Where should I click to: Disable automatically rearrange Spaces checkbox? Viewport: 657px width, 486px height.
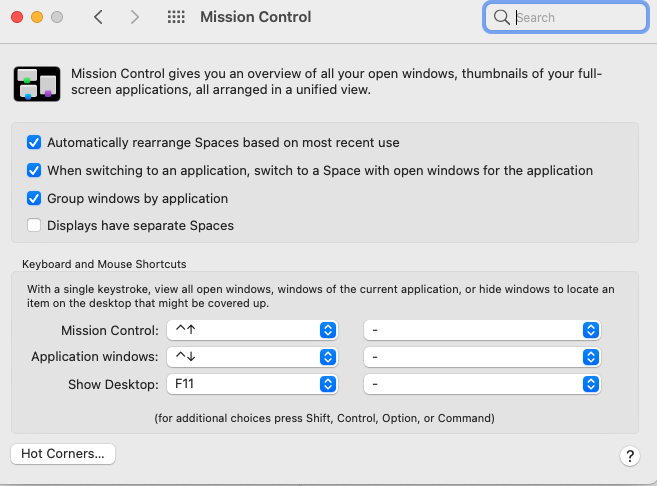(x=34, y=143)
